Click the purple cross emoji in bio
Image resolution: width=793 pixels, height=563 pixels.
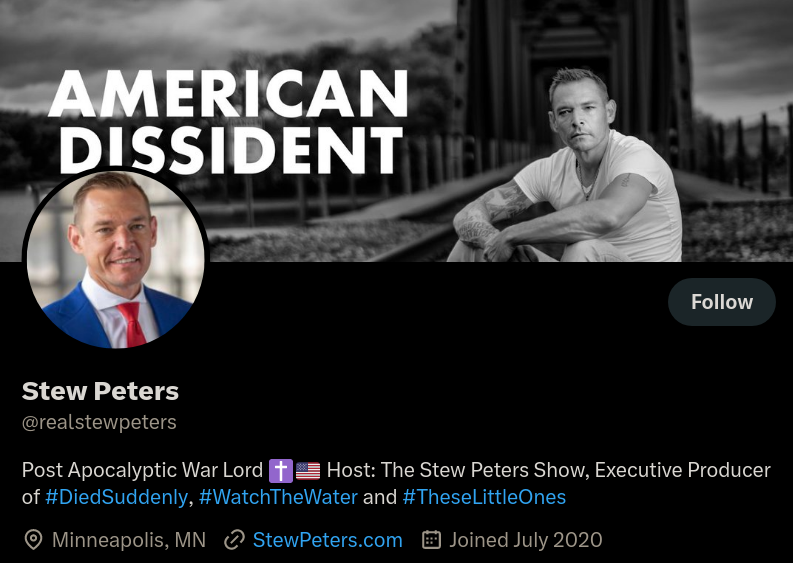pos(281,471)
